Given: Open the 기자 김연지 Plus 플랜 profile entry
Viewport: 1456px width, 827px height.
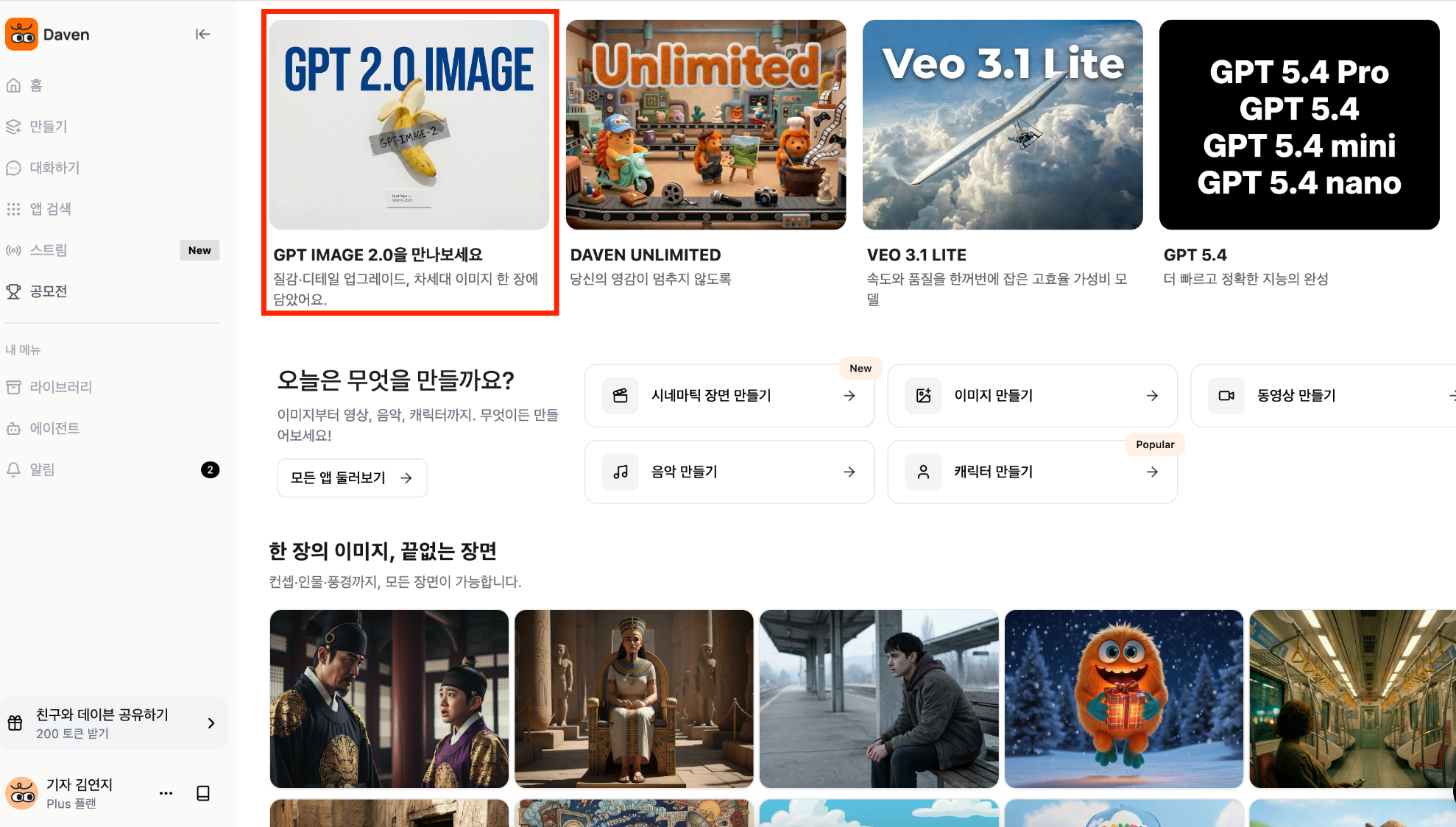Looking at the screenshot, I should pyautogui.click(x=79, y=792).
